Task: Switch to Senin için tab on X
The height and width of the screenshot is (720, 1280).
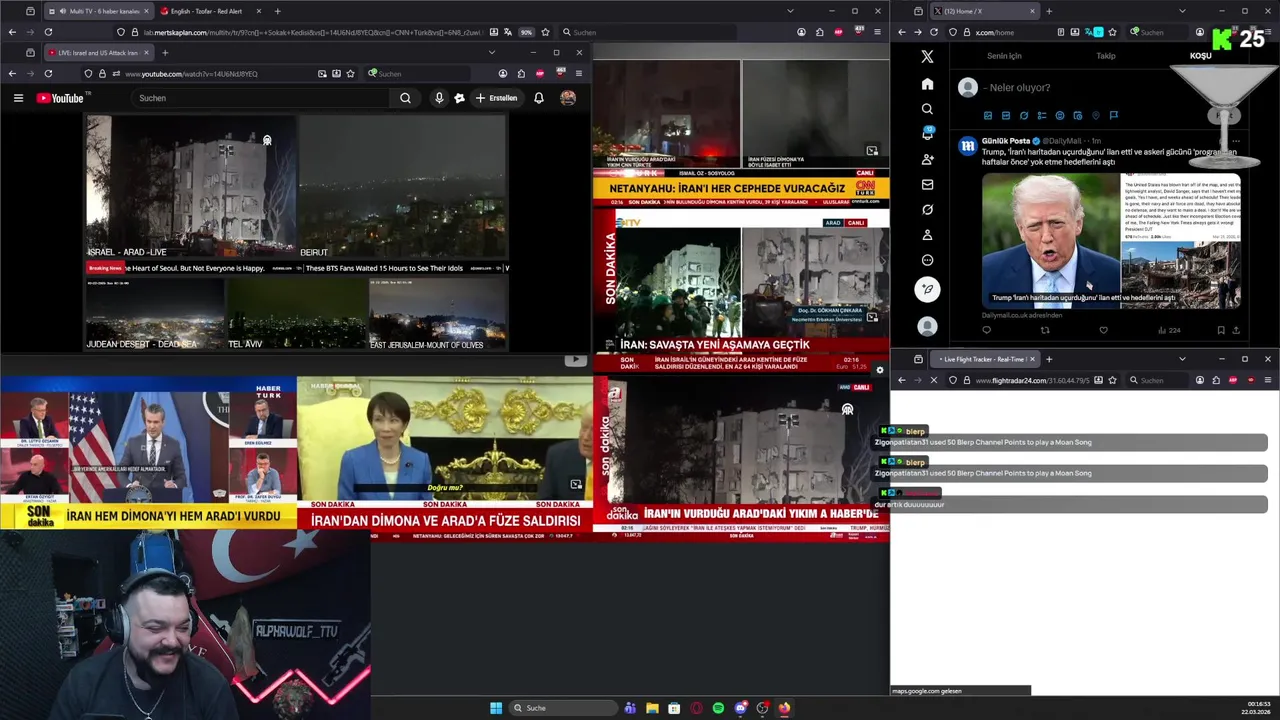Action: coord(1004,56)
